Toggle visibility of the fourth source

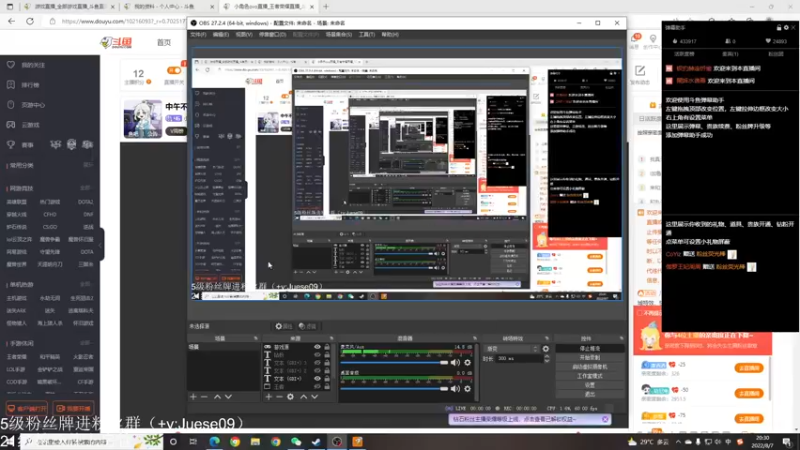point(317,370)
